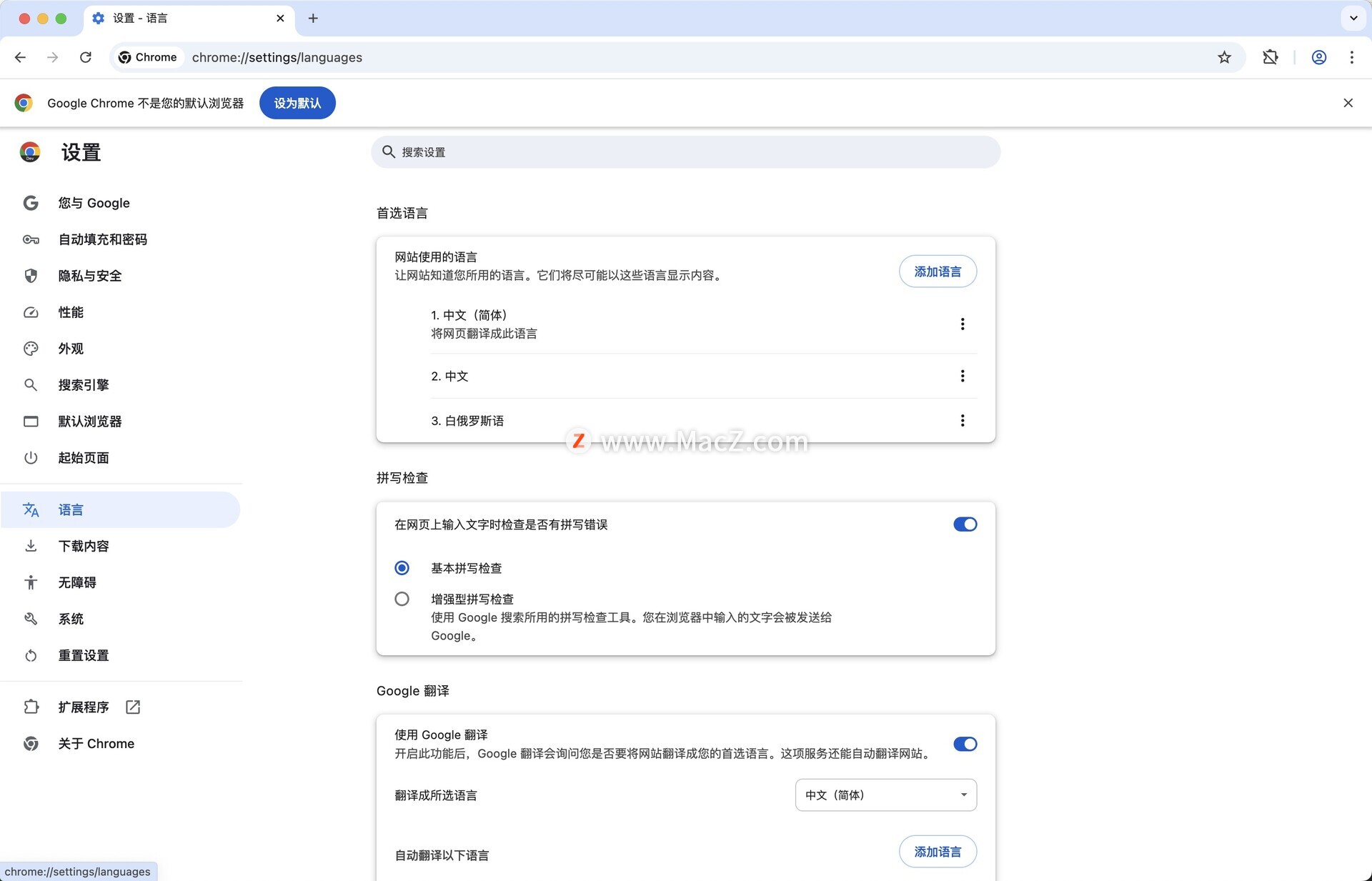Click the download arrow icon in sidebar
Image resolution: width=1372 pixels, height=881 pixels.
[31, 546]
